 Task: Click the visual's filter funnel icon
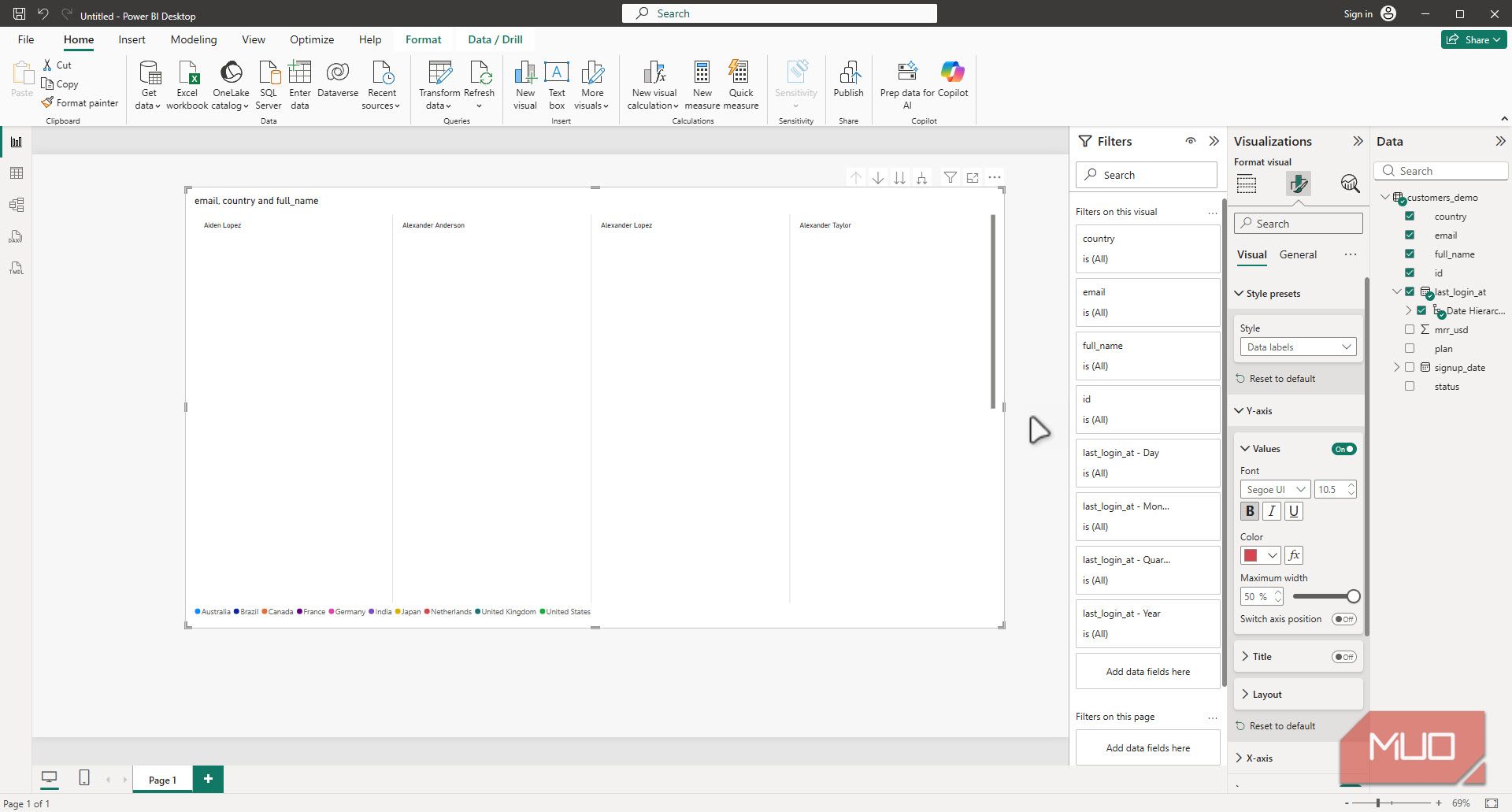951,177
